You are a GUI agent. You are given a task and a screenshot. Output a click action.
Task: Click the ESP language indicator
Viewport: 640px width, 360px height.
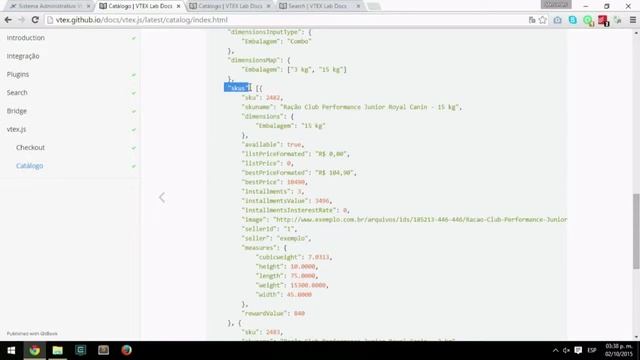[592, 350]
